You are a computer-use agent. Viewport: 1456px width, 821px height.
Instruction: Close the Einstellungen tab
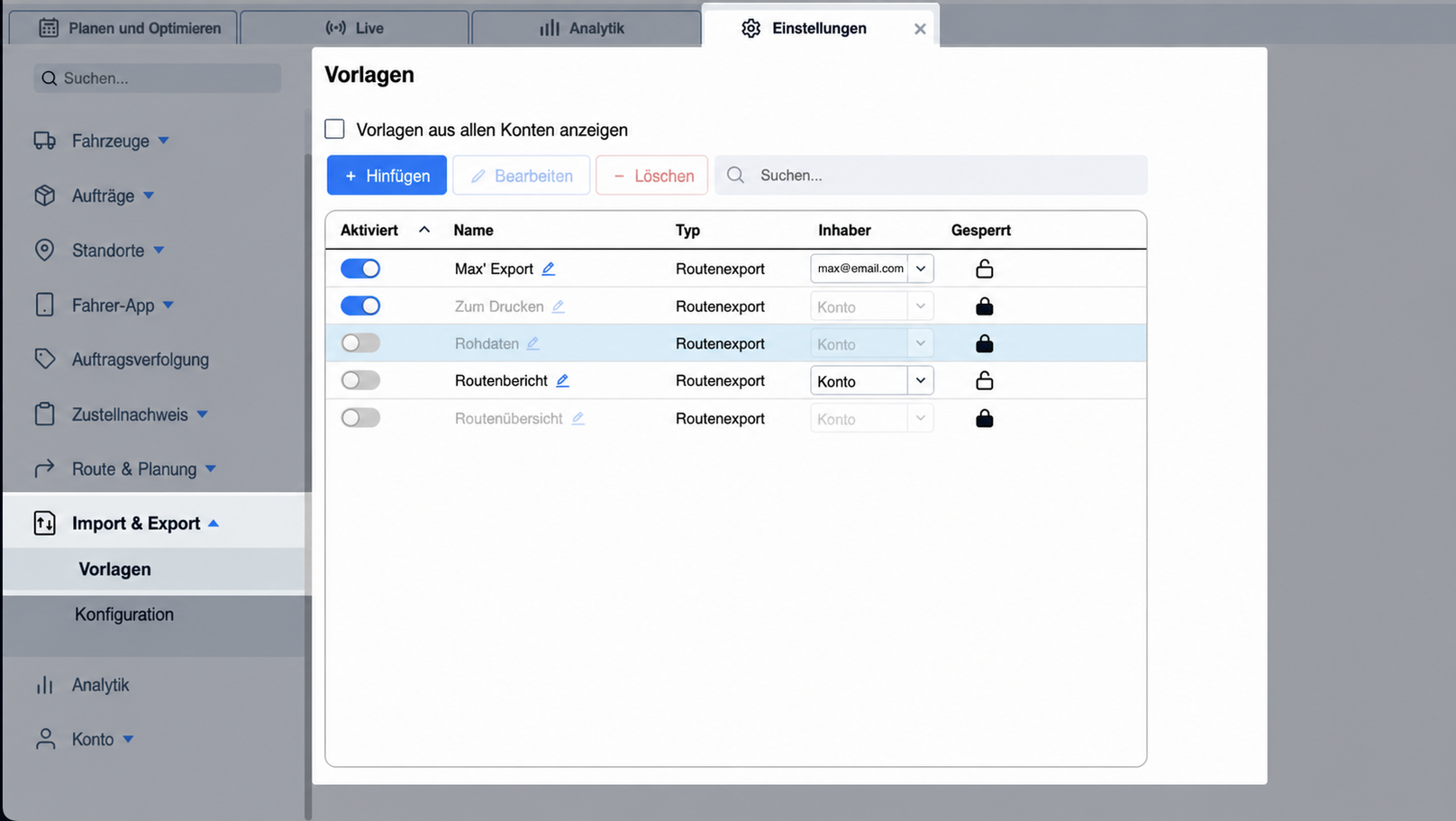(920, 29)
